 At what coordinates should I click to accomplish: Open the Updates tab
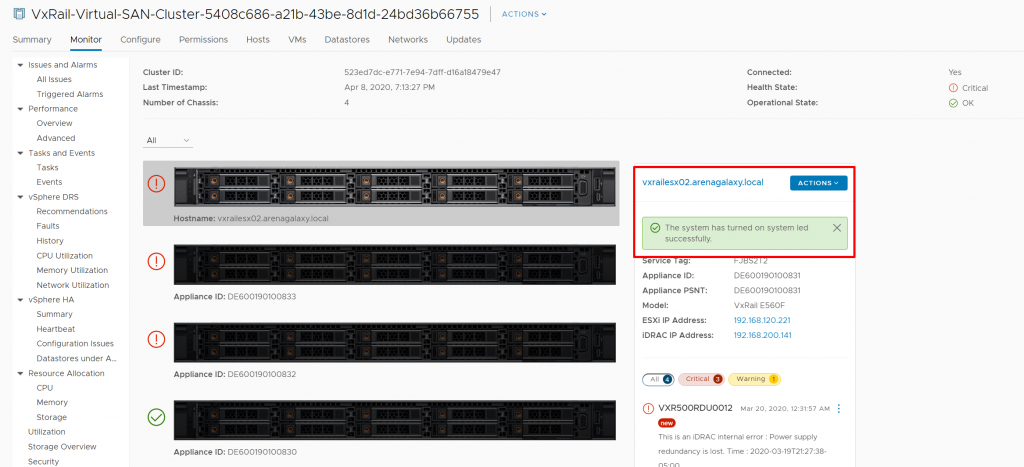click(x=464, y=40)
